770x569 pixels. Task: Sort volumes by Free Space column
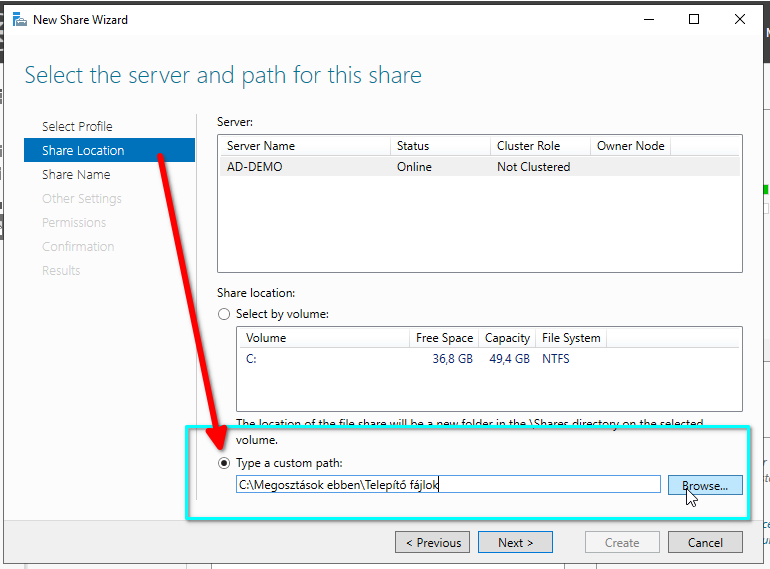[443, 338]
